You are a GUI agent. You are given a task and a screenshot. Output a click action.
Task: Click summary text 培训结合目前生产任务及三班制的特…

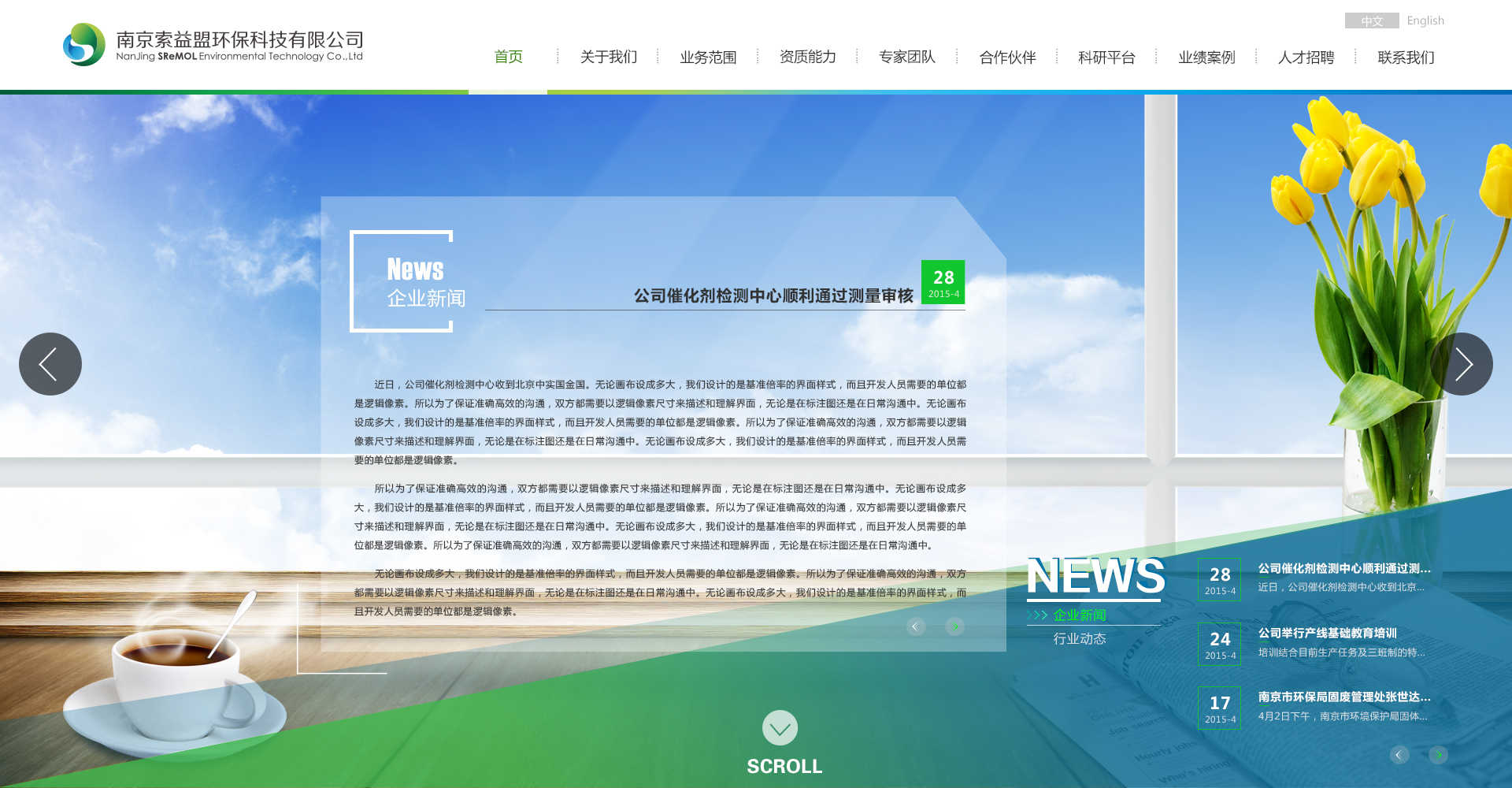tap(1341, 652)
